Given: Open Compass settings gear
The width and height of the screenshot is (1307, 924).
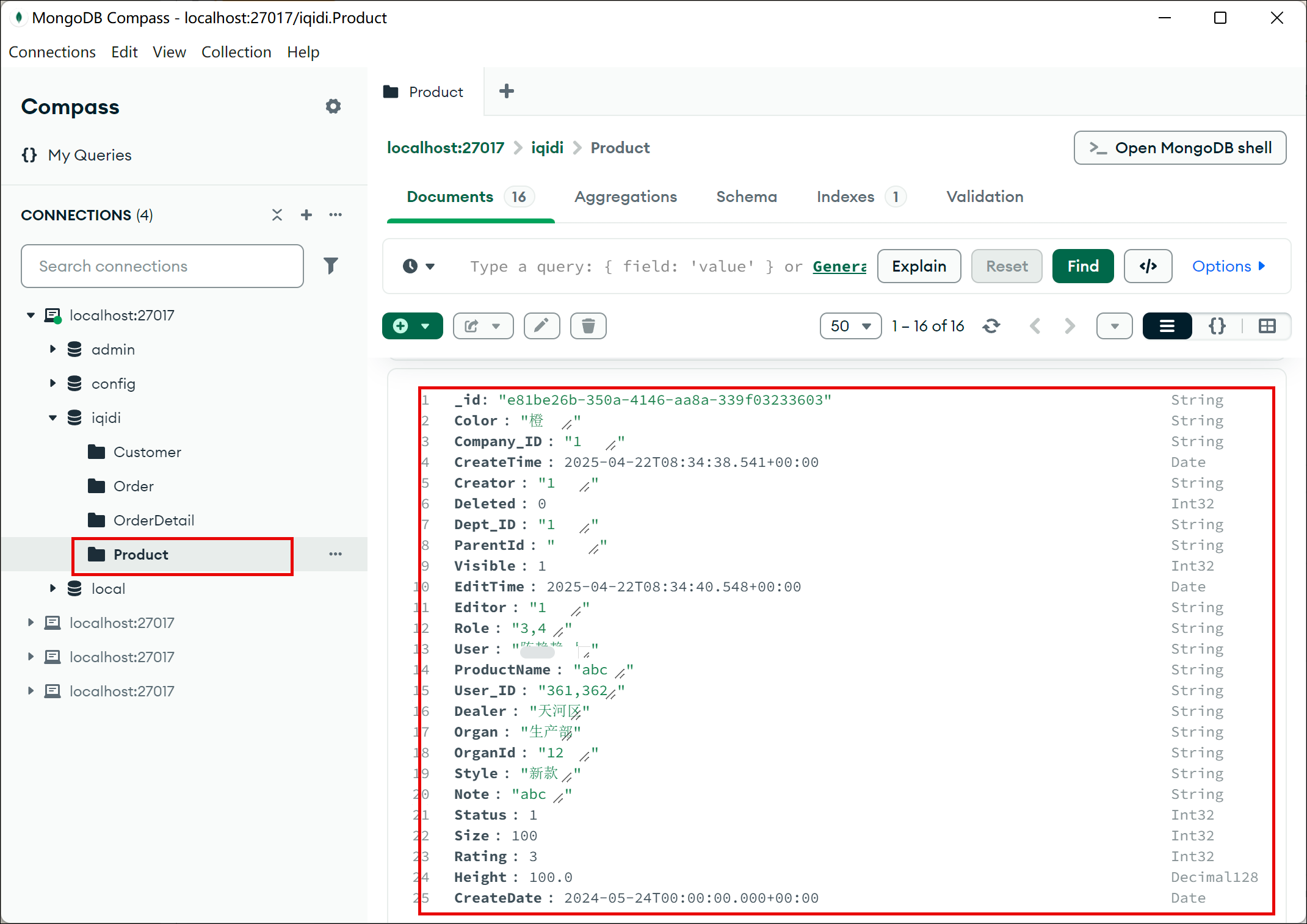Looking at the screenshot, I should point(333,106).
